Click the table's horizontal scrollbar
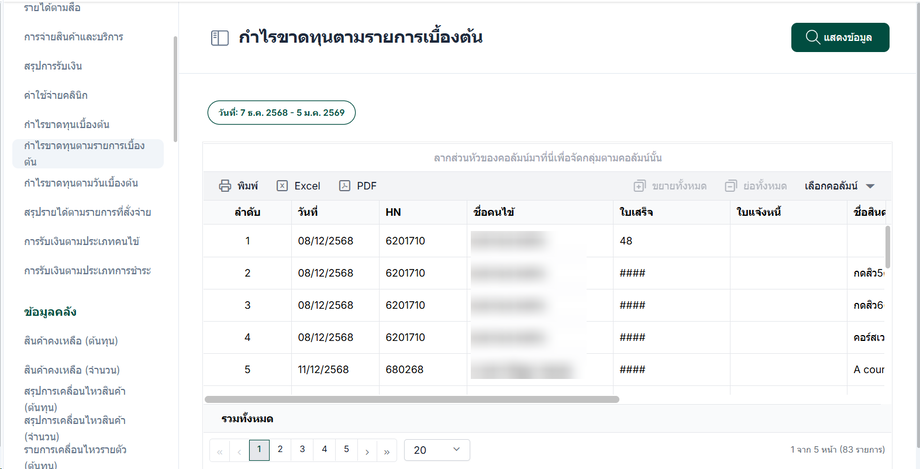Viewport: 920px width, 469px height. (412, 399)
